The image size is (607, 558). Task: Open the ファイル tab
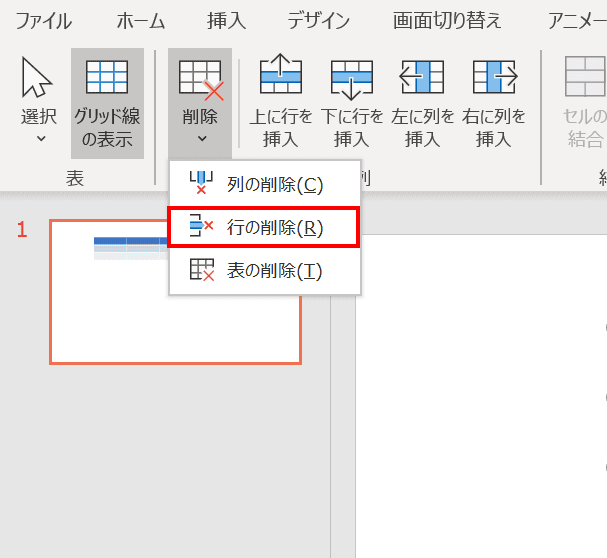(x=43, y=21)
